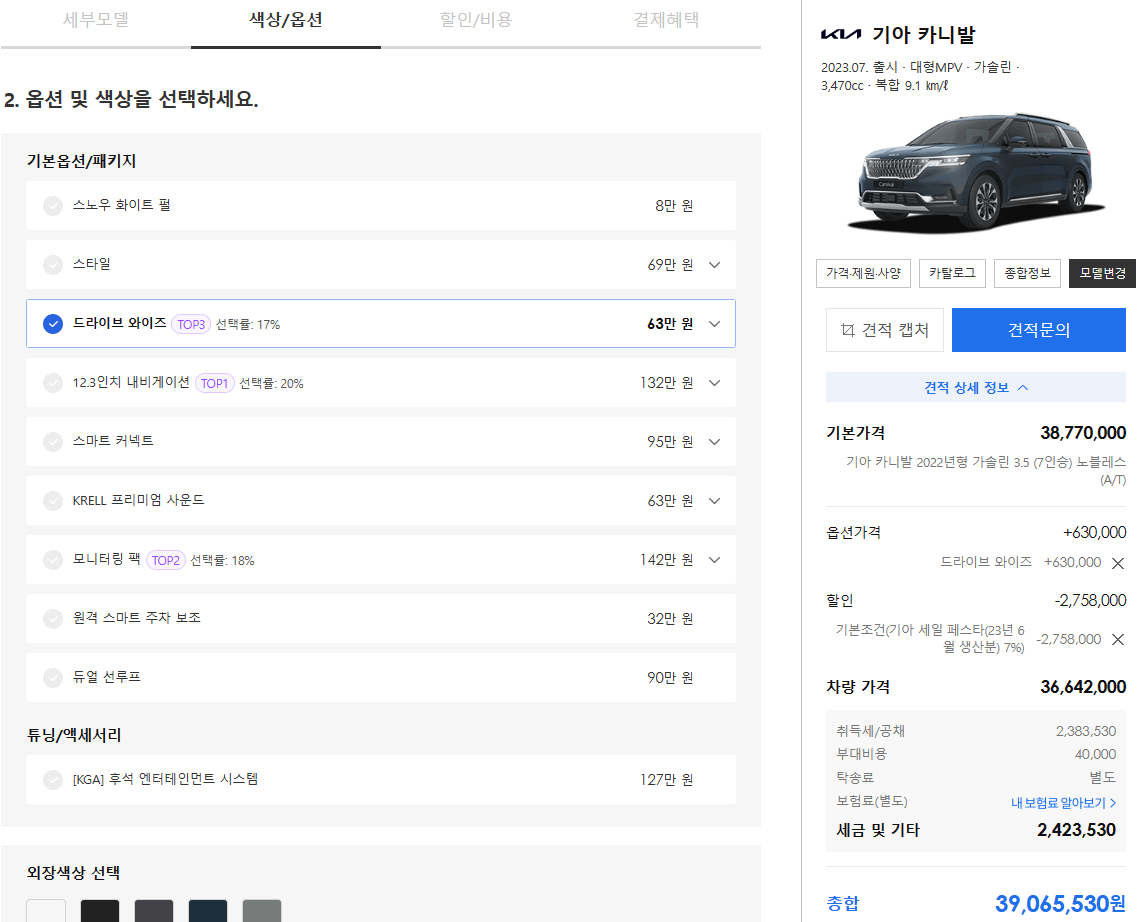Viewport: 1140px width, 922px height.
Task: Check 모니터링 팩 option
Action: click(52, 560)
